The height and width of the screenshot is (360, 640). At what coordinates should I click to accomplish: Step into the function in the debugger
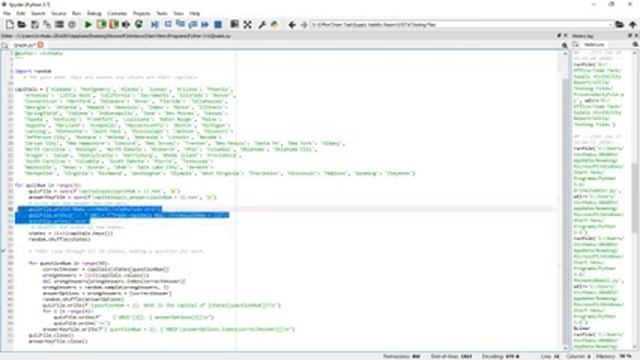pyautogui.click(x=180, y=24)
